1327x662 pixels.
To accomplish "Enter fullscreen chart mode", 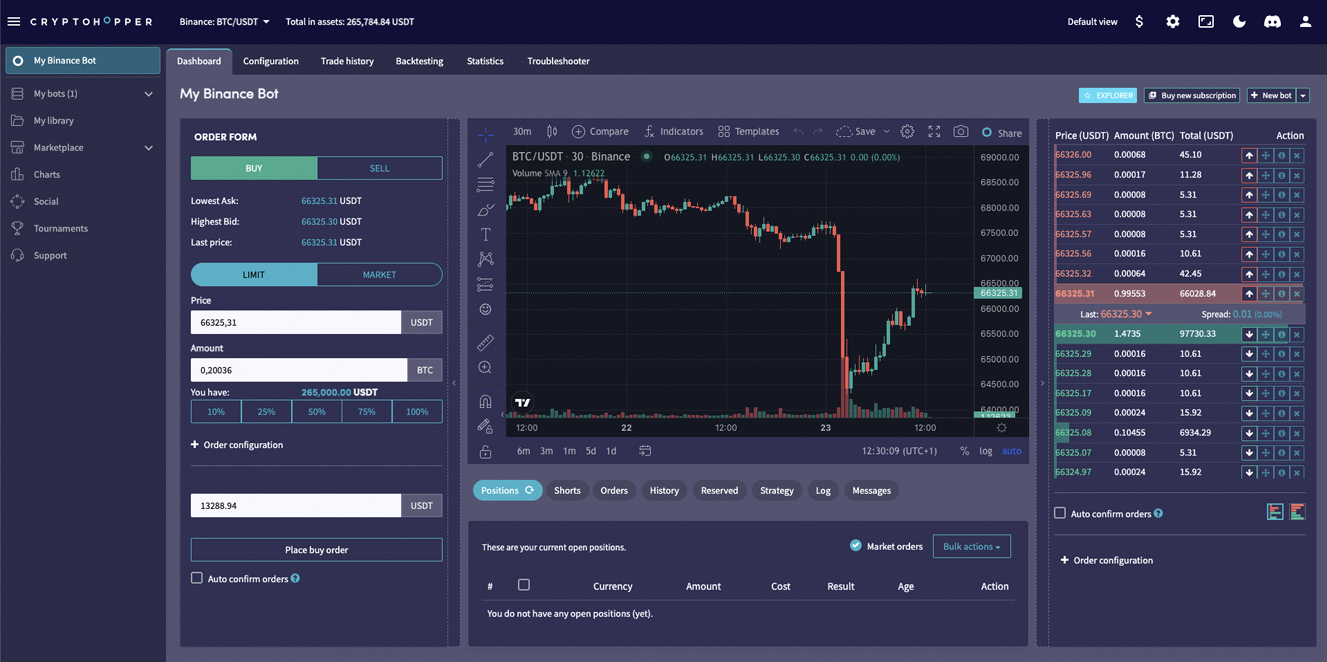I will click(x=934, y=132).
